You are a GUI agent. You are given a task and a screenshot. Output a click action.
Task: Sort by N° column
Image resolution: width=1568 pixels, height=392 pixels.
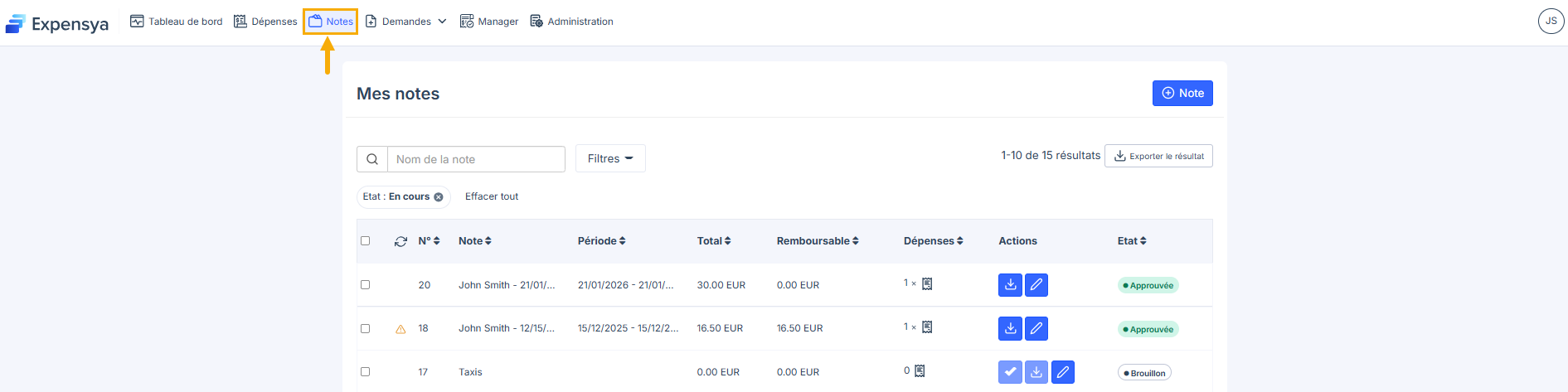[x=429, y=241]
